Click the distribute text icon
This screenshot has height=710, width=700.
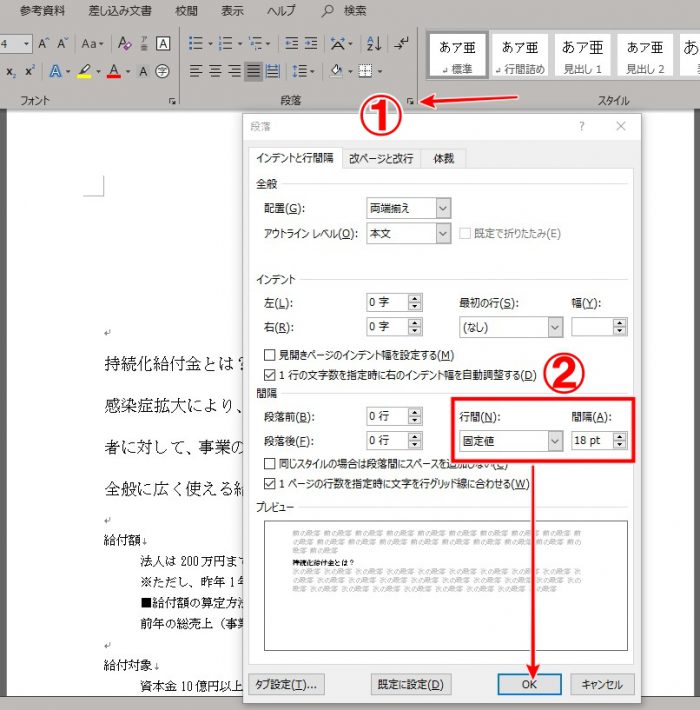(x=273, y=71)
